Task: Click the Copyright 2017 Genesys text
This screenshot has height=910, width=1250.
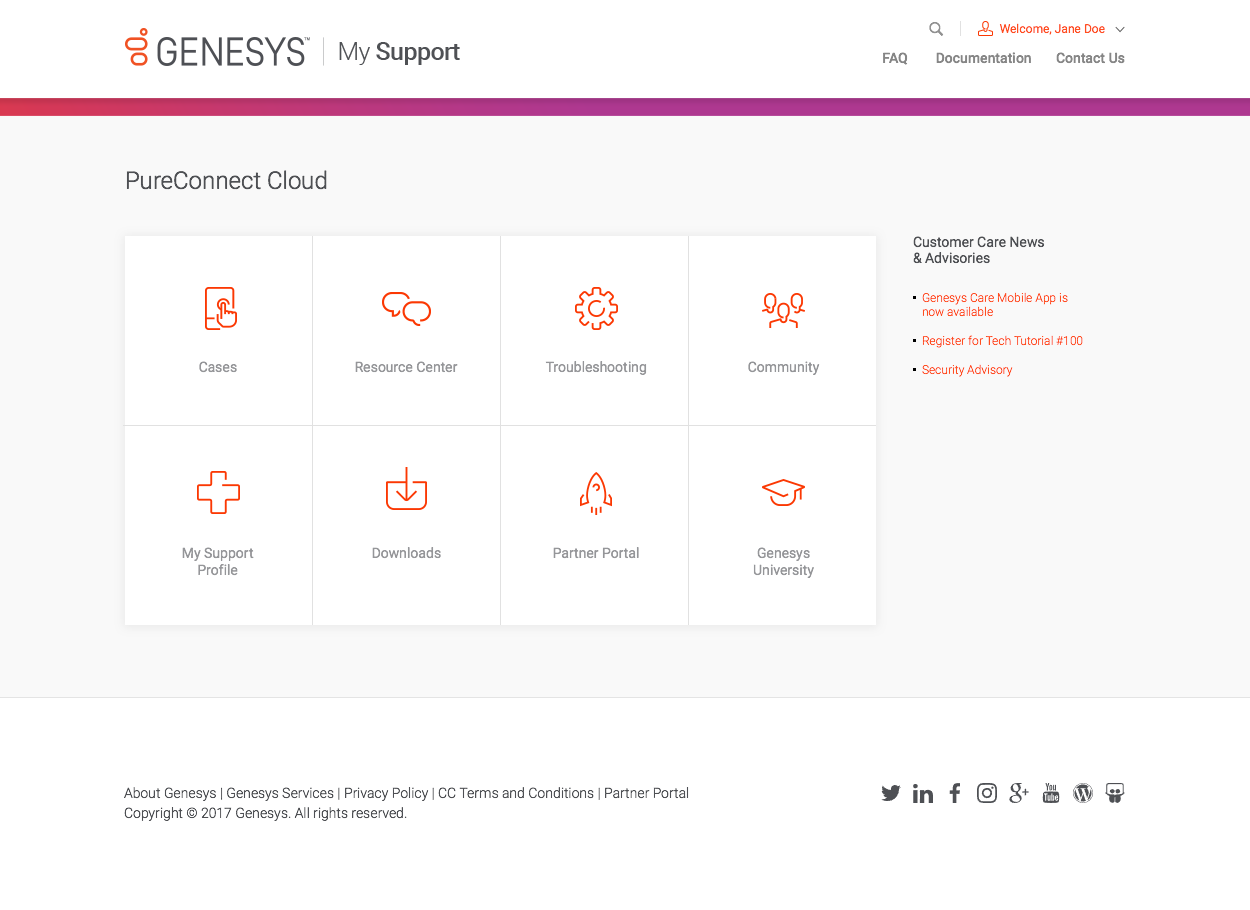Action: 265,813
